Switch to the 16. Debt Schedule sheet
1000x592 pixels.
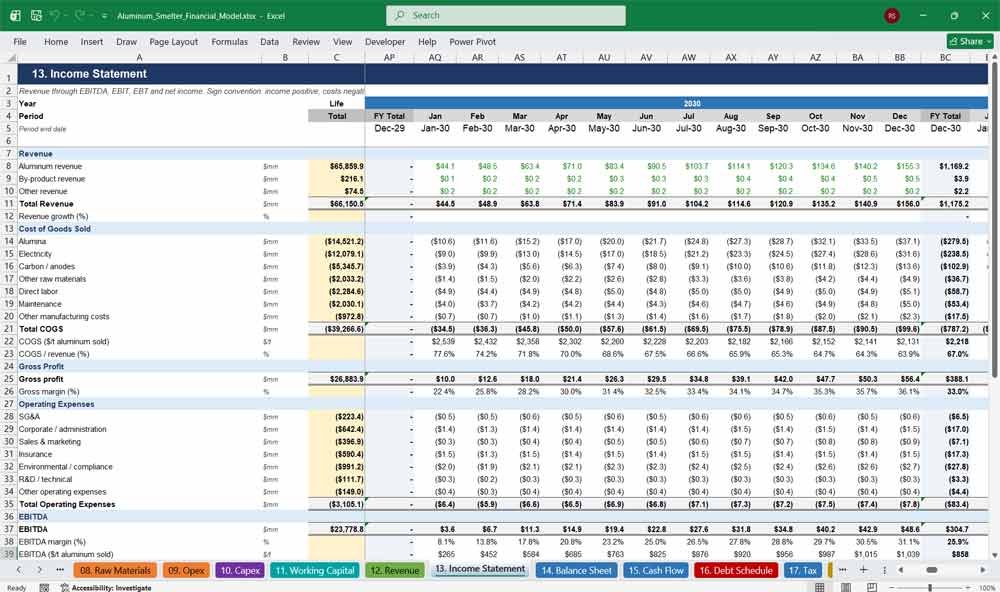(x=736, y=570)
